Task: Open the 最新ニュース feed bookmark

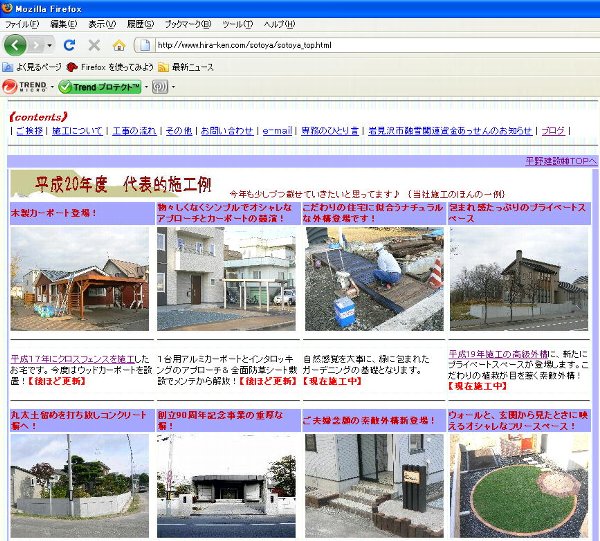Action: (186, 67)
